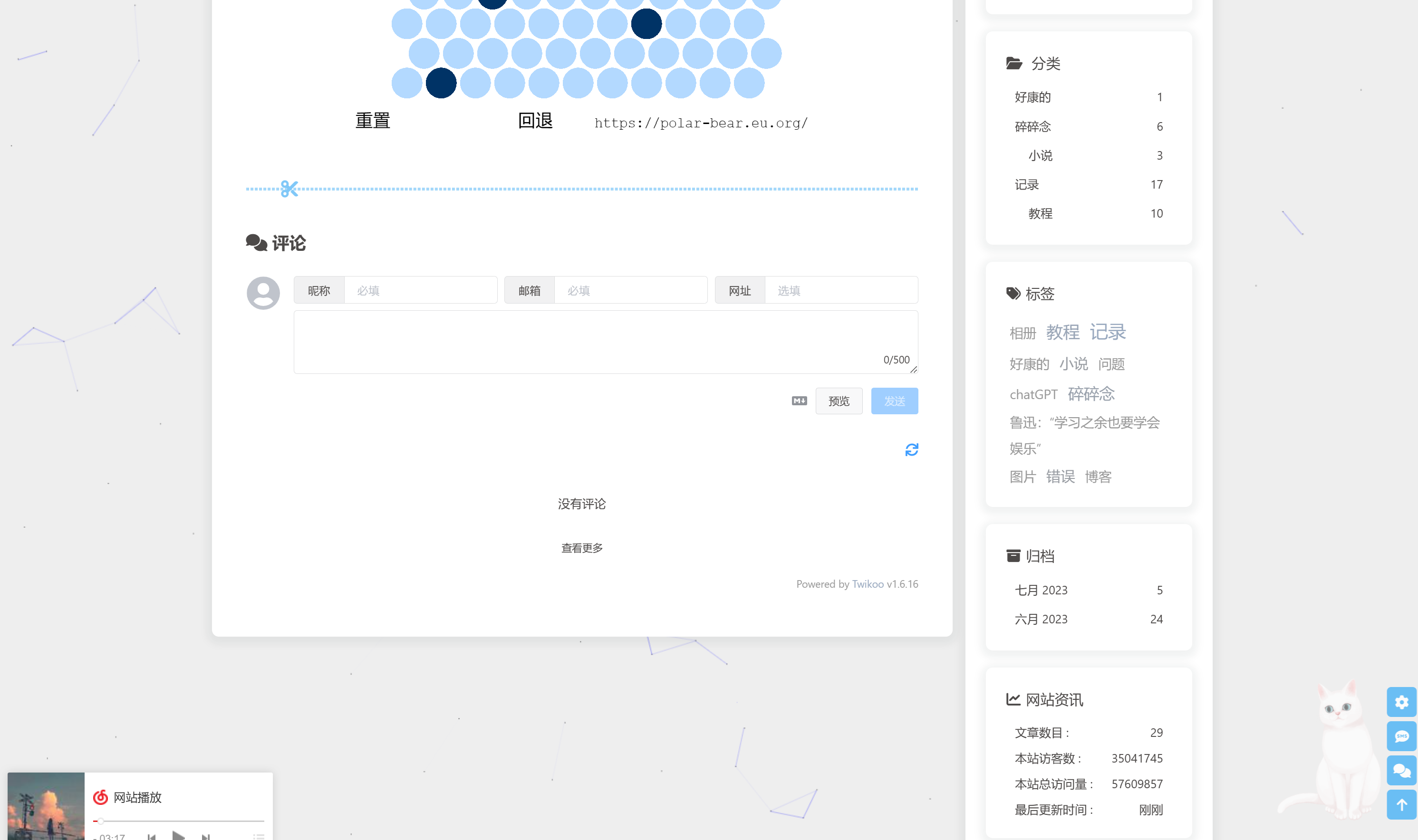
Task: Open the settings gear floating button
Action: [1401, 702]
